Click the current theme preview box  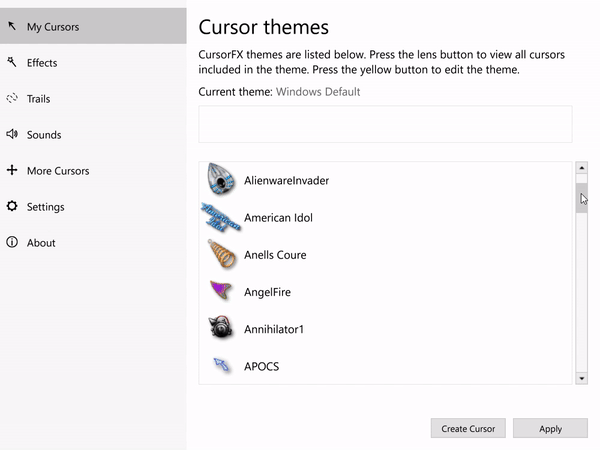click(385, 124)
